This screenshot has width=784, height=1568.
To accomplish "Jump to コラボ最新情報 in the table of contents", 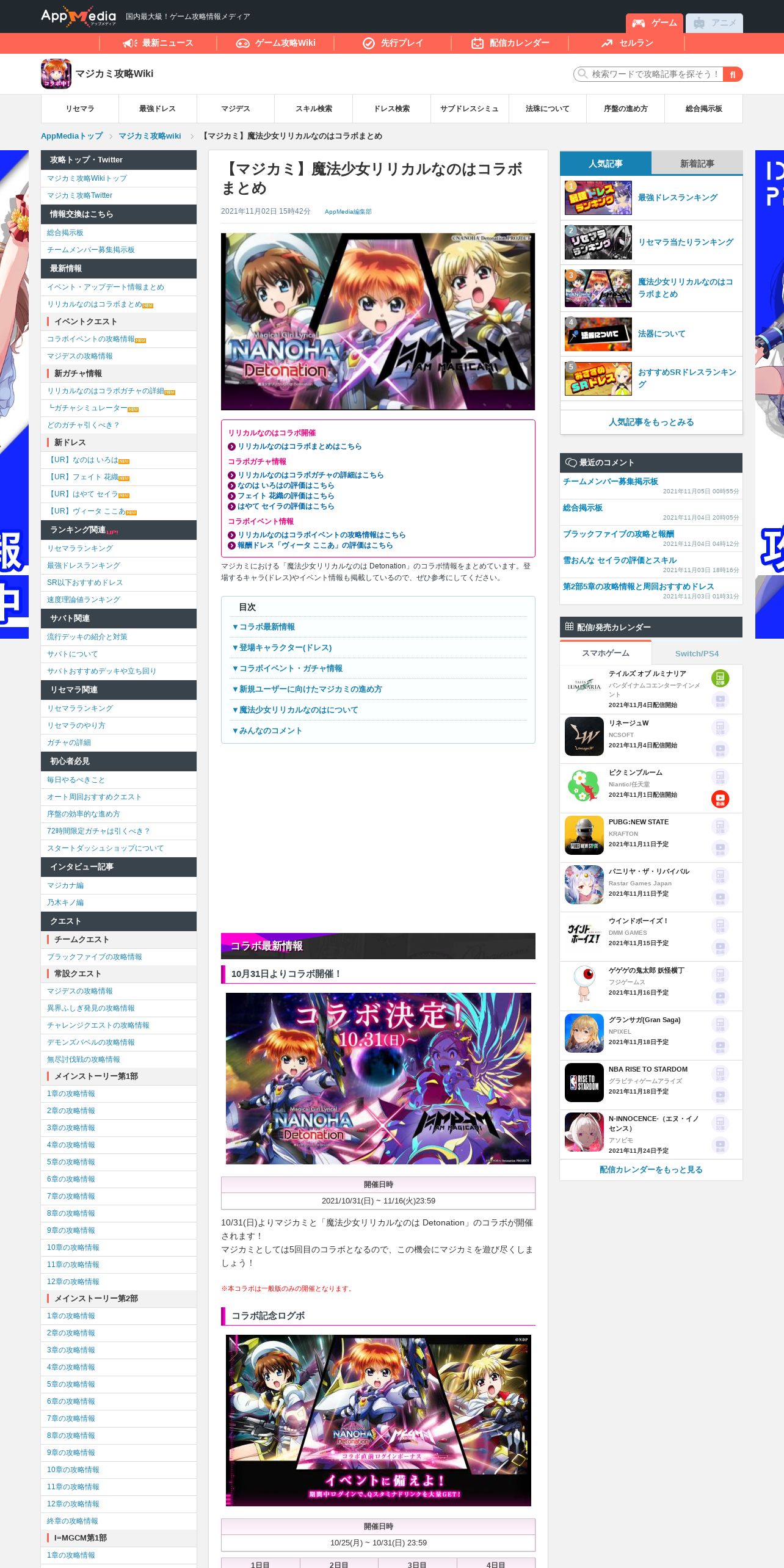I will [264, 627].
